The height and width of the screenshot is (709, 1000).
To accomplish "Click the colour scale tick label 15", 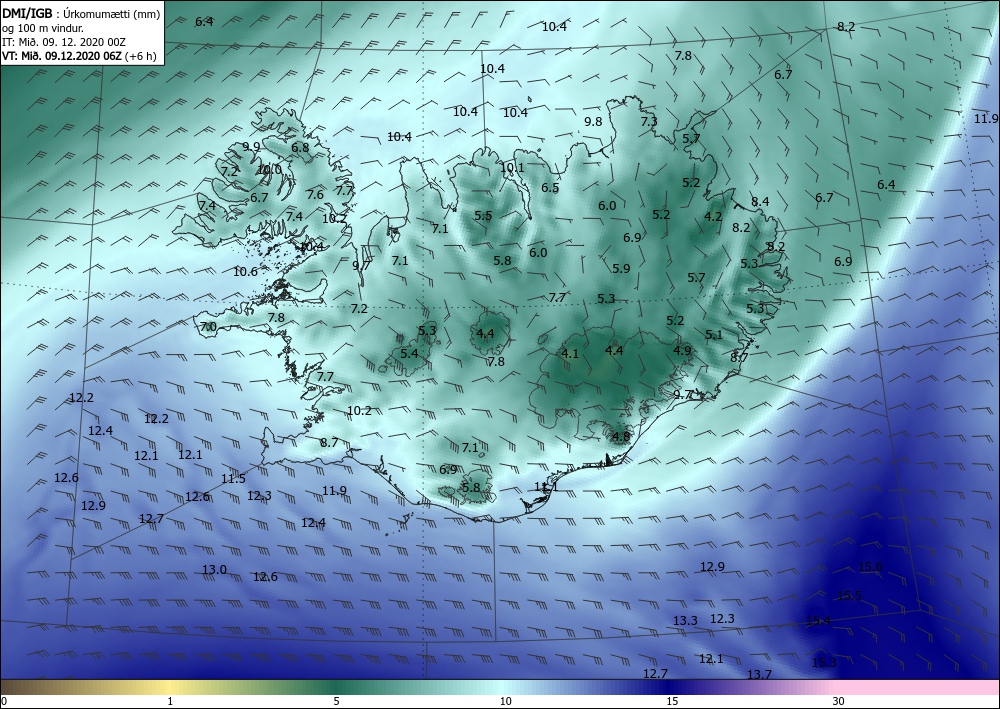I will pos(672,701).
